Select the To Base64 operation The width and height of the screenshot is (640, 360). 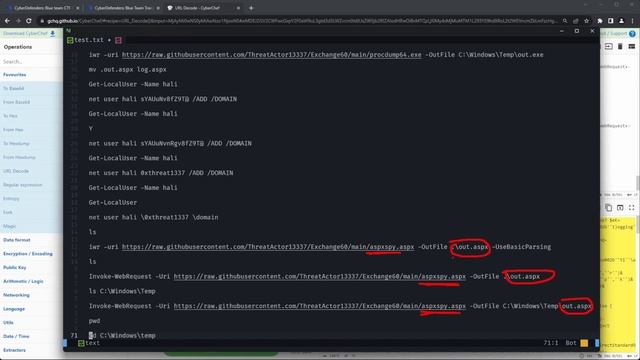(31, 88)
